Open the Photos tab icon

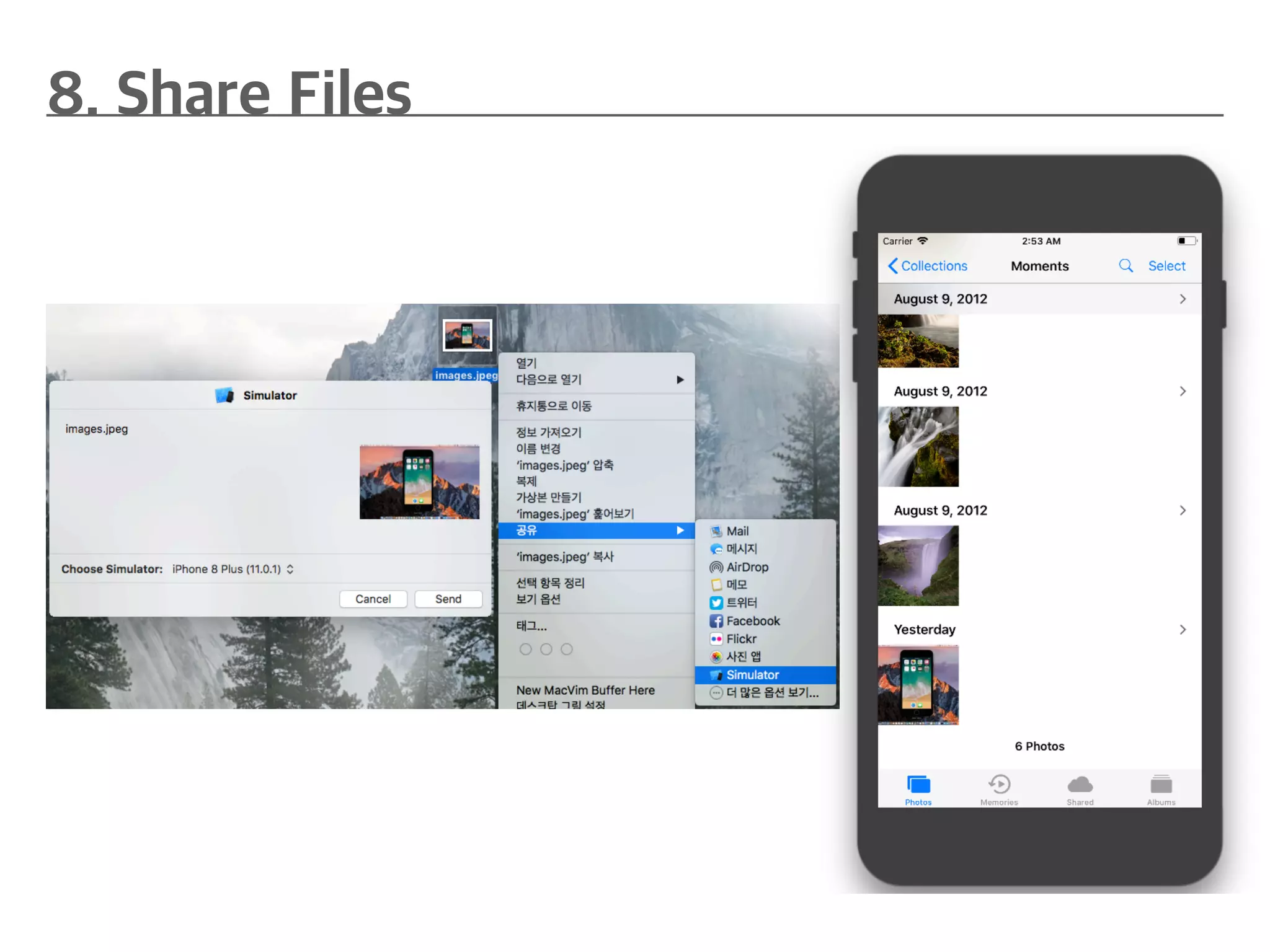point(918,785)
